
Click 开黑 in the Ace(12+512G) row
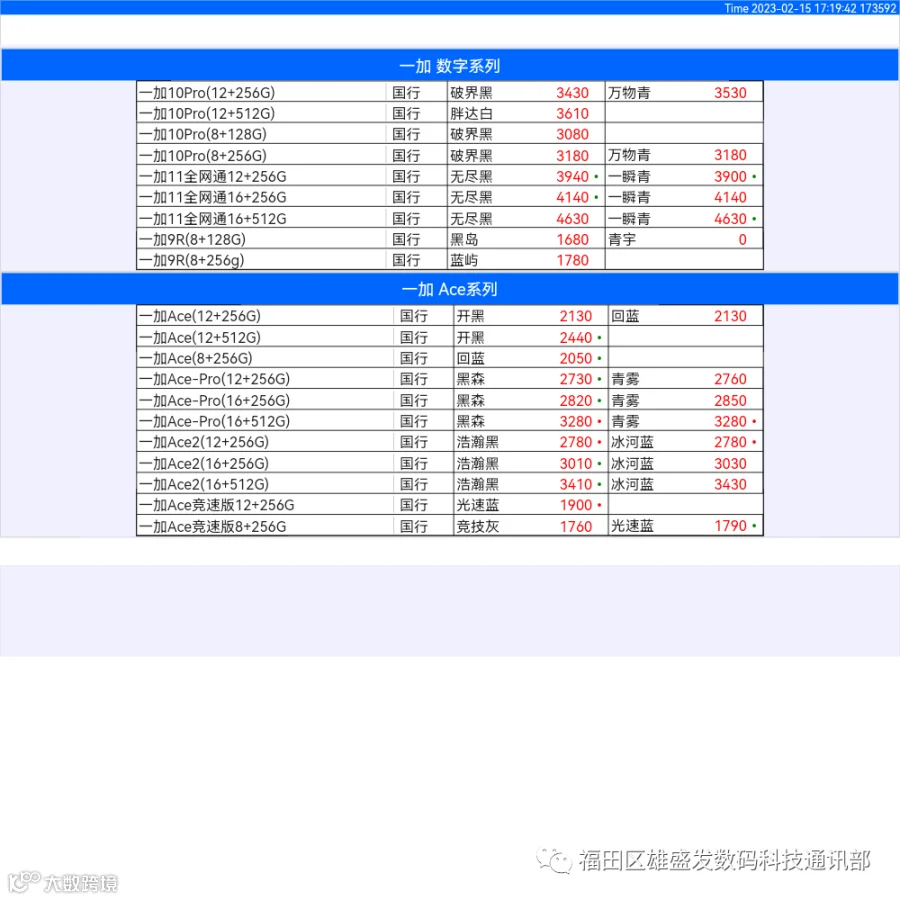click(x=470, y=337)
